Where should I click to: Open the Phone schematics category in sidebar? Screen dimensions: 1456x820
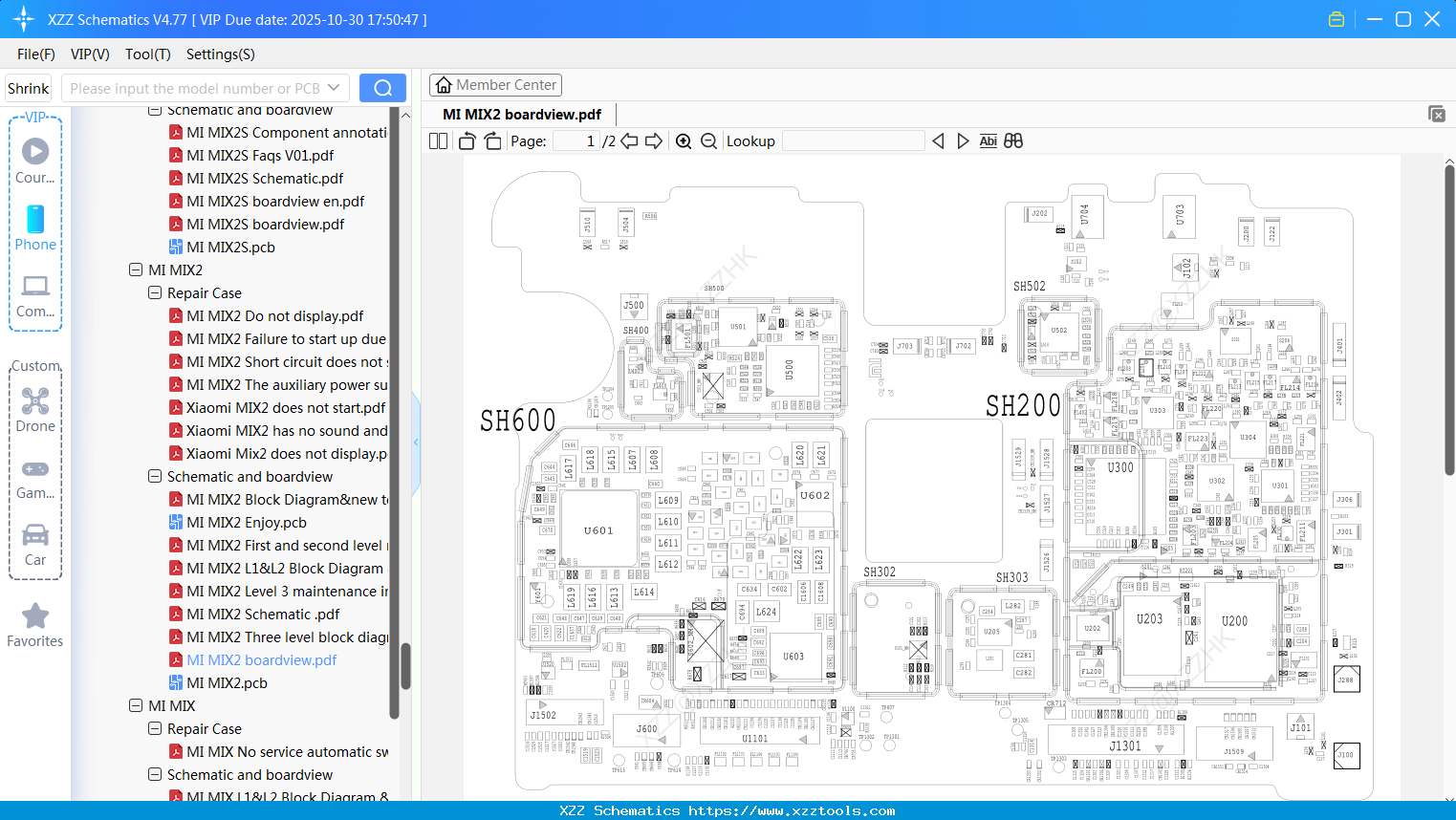coord(35,229)
